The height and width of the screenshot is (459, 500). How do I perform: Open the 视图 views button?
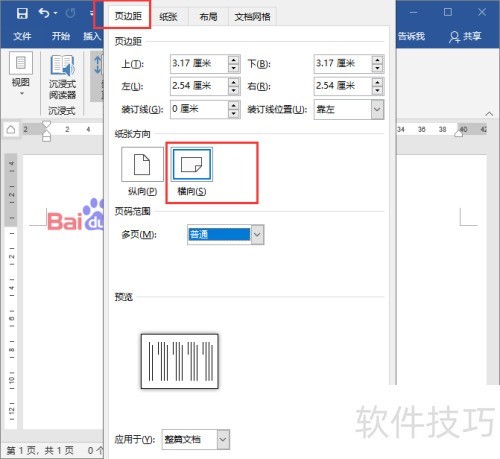tap(21, 73)
